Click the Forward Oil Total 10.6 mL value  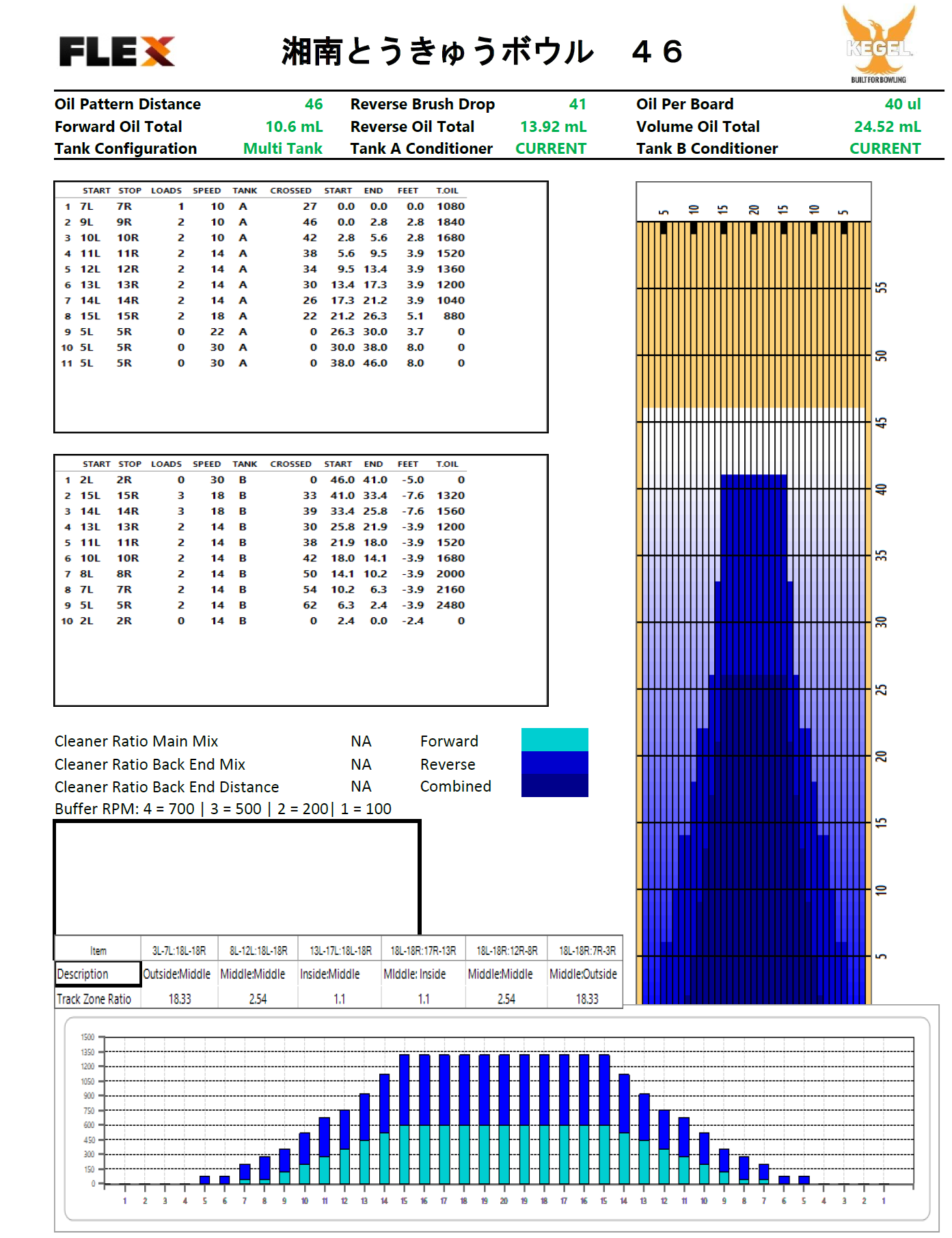point(294,127)
